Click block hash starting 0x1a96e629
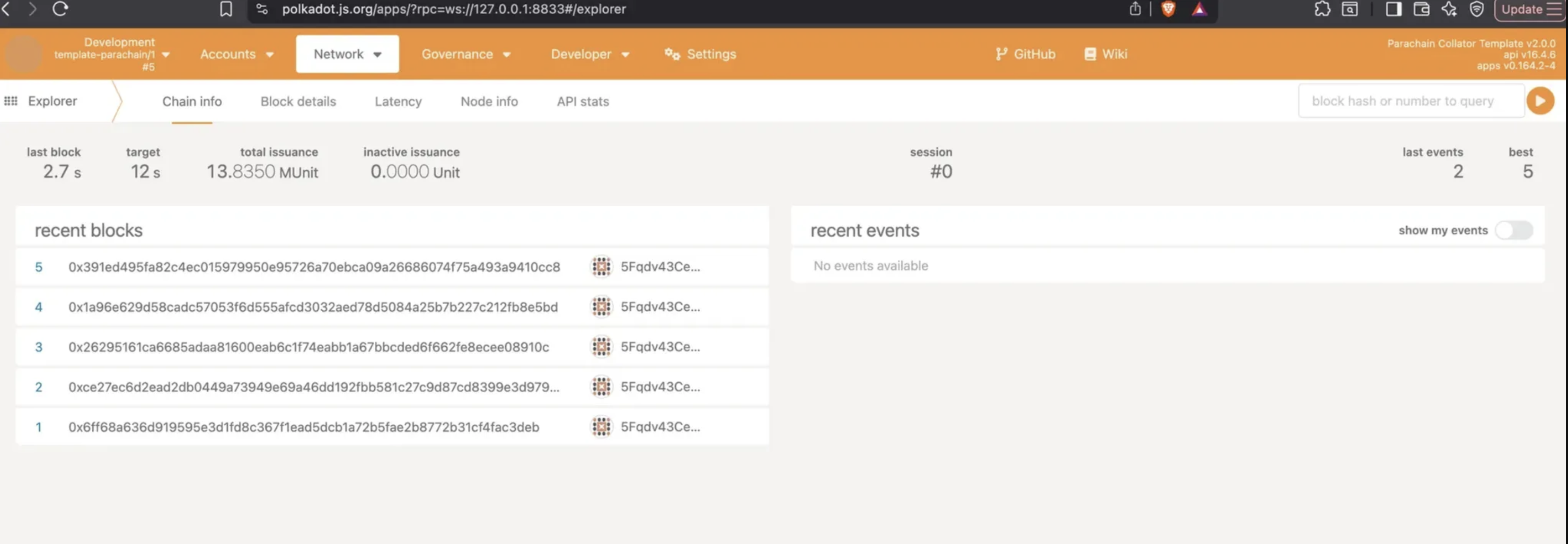The height and width of the screenshot is (544, 1568). pyautogui.click(x=313, y=307)
